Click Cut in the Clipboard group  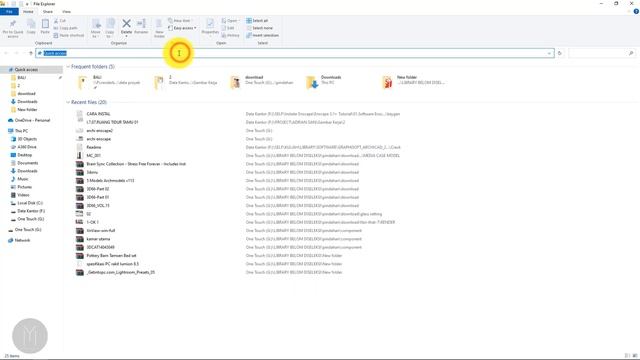pos(60,20)
